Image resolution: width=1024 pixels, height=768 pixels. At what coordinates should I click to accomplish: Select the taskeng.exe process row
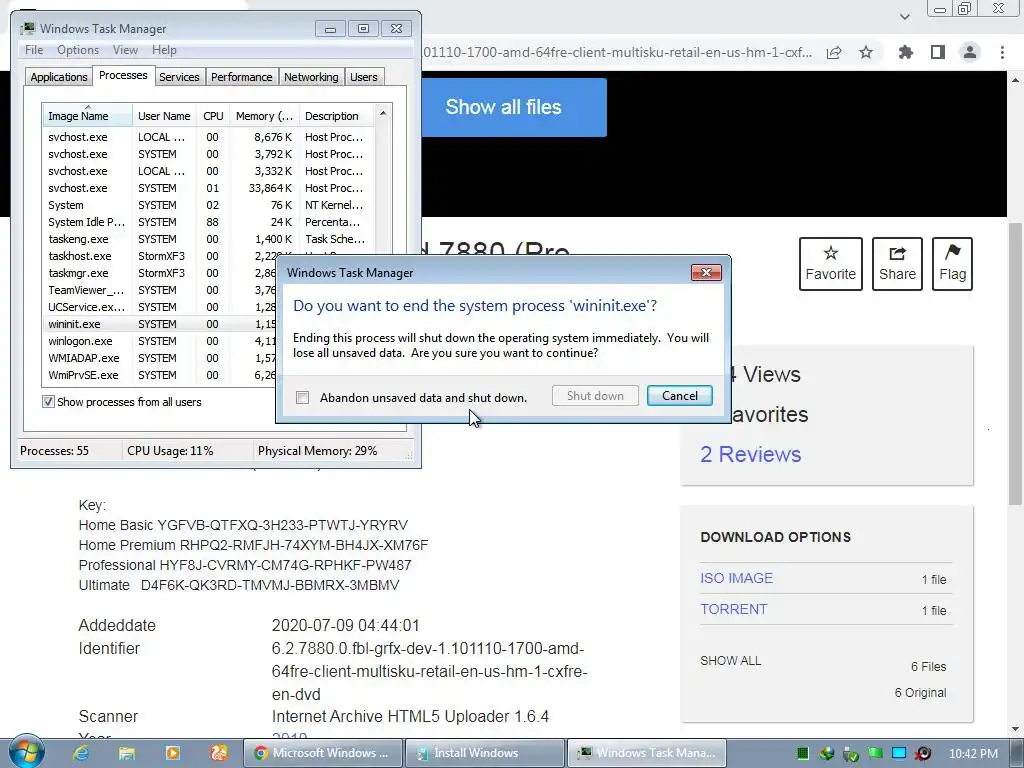tap(209, 239)
